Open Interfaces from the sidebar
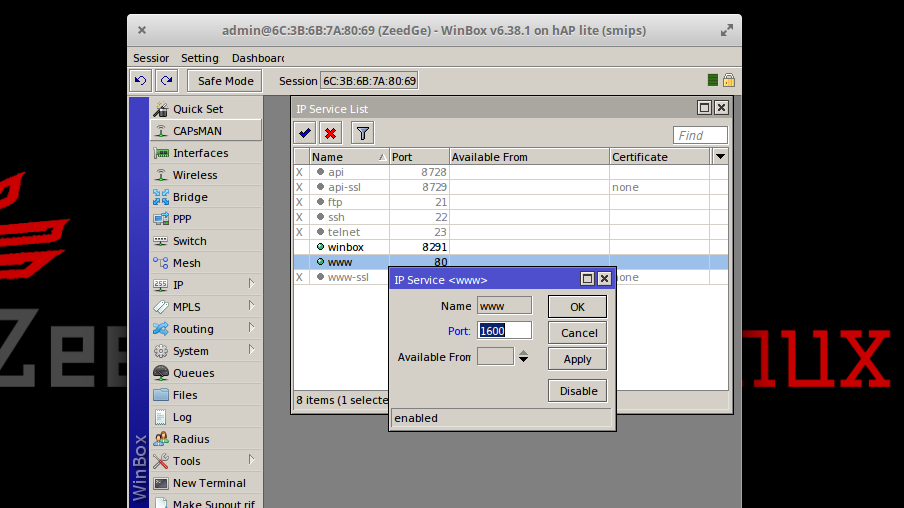This screenshot has width=904, height=508. (x=206, y=153)
